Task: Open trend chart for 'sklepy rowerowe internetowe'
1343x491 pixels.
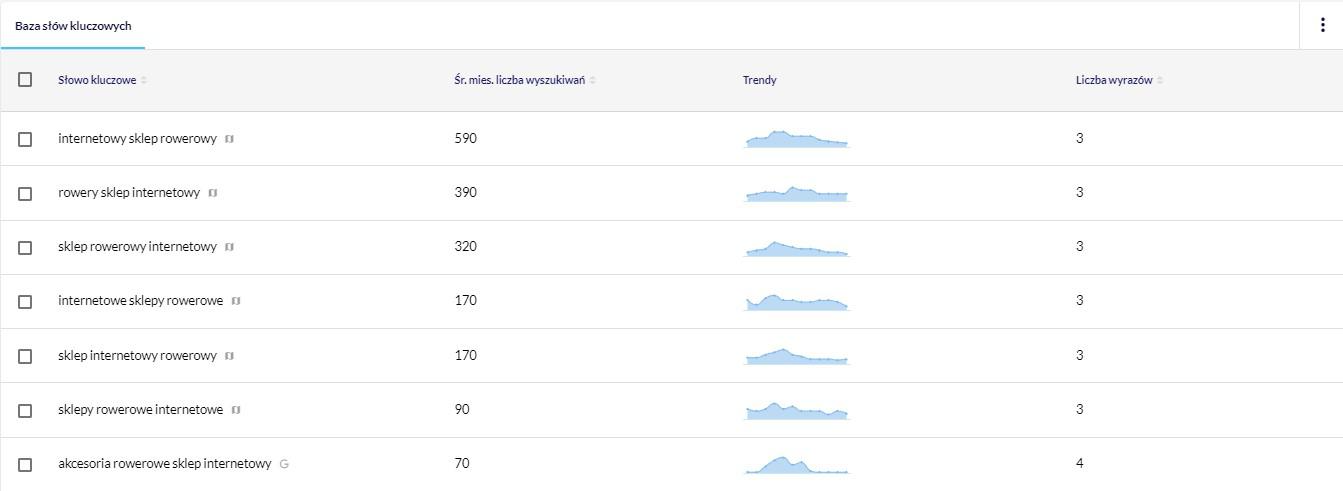Action: click(x=797, y=410)
